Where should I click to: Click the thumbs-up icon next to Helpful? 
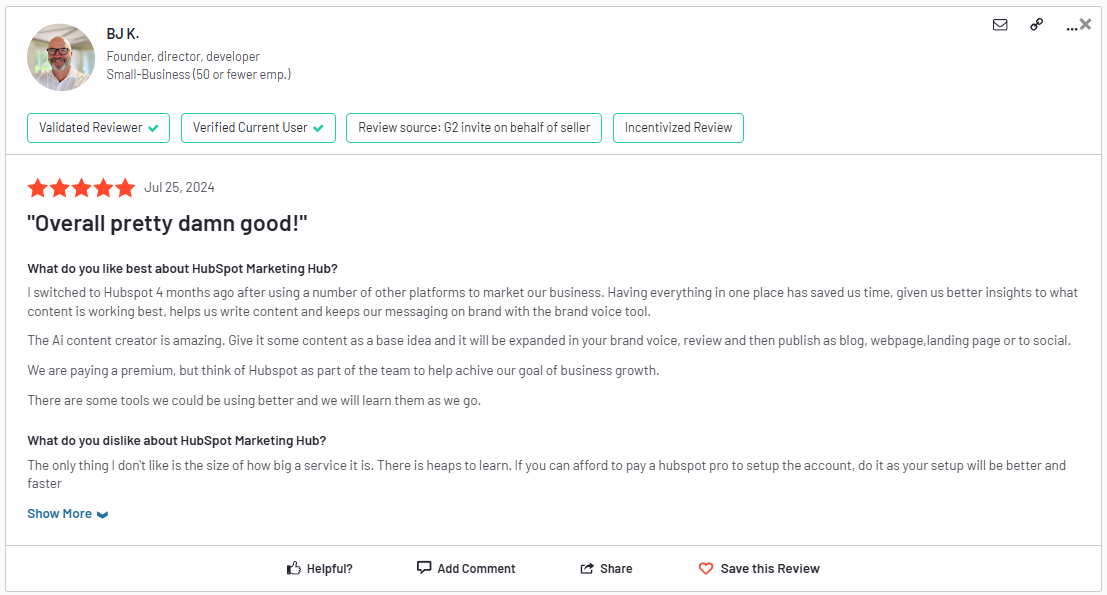[x=292, y=567]
